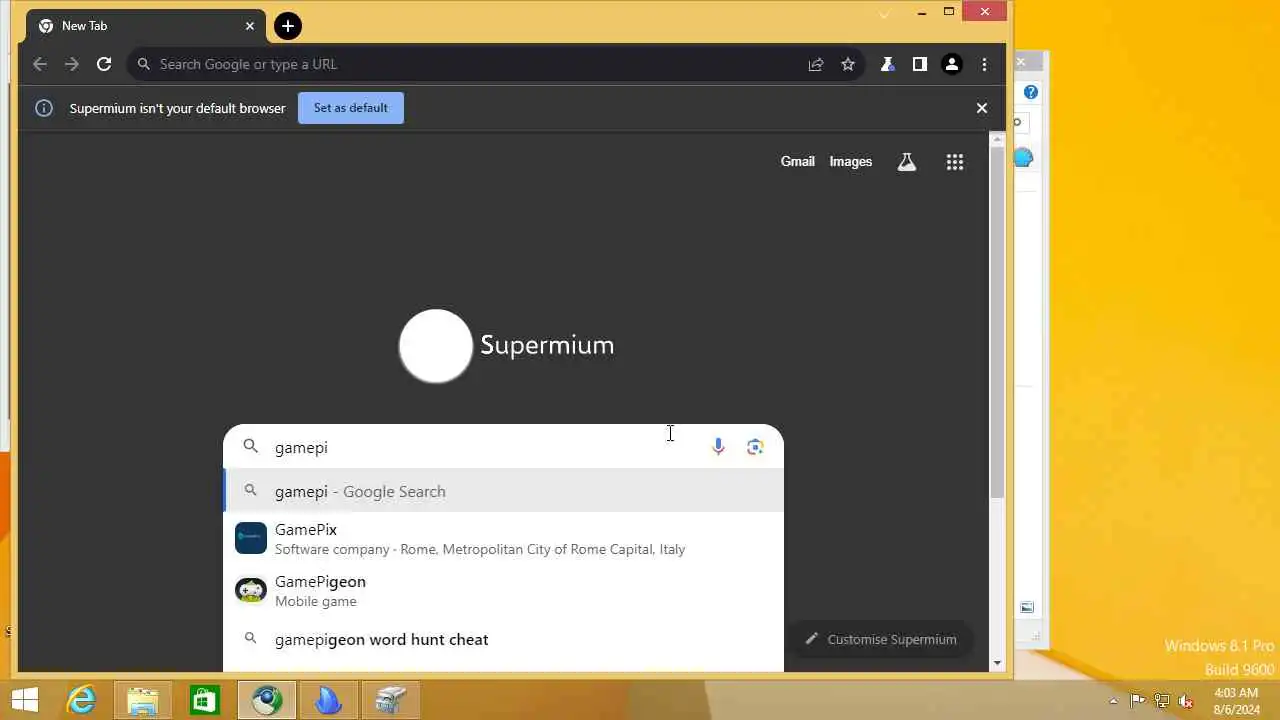Click the Supermium logo circle
Screen dimensions: 1280x720
pos(436,345)
